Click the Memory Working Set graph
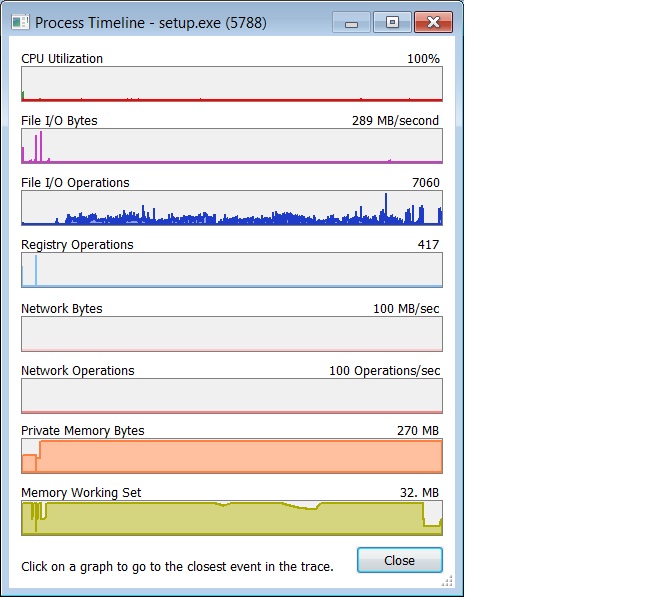Viewport: 671px width, 597px height. point(232,518)
